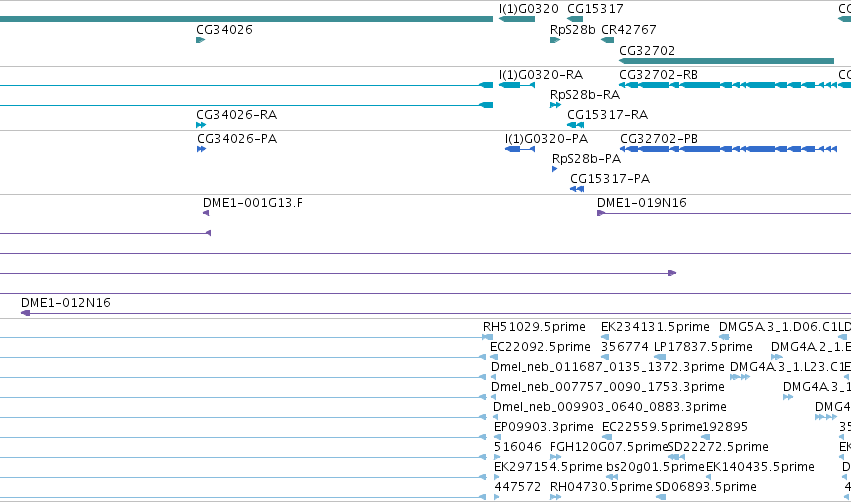851x502 pixels.
Task: Select the EK297154.5prime EST label
Action: 548,467
